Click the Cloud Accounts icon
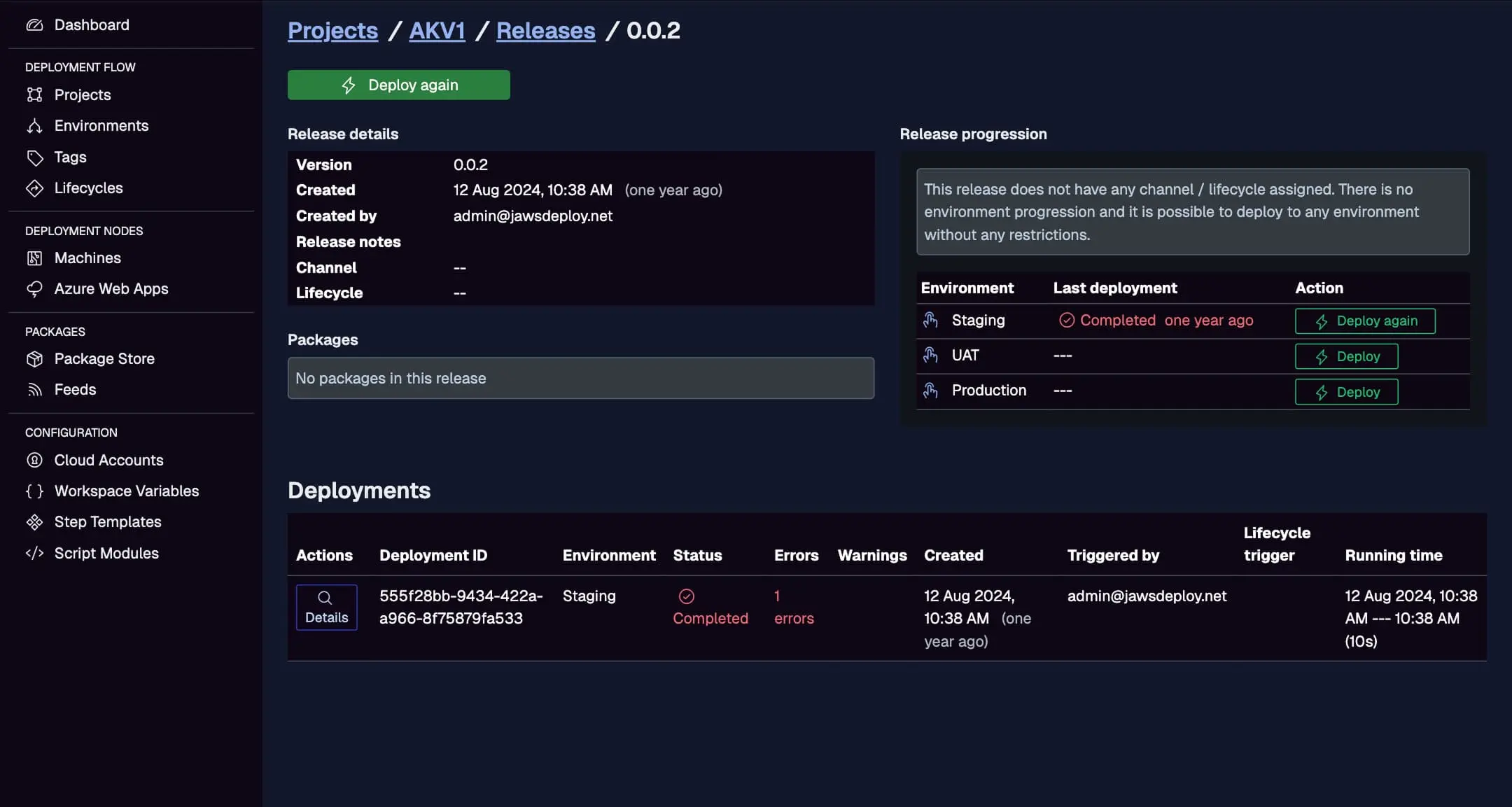This screenshot has height=807, width=1512. [x=36, y=460]
